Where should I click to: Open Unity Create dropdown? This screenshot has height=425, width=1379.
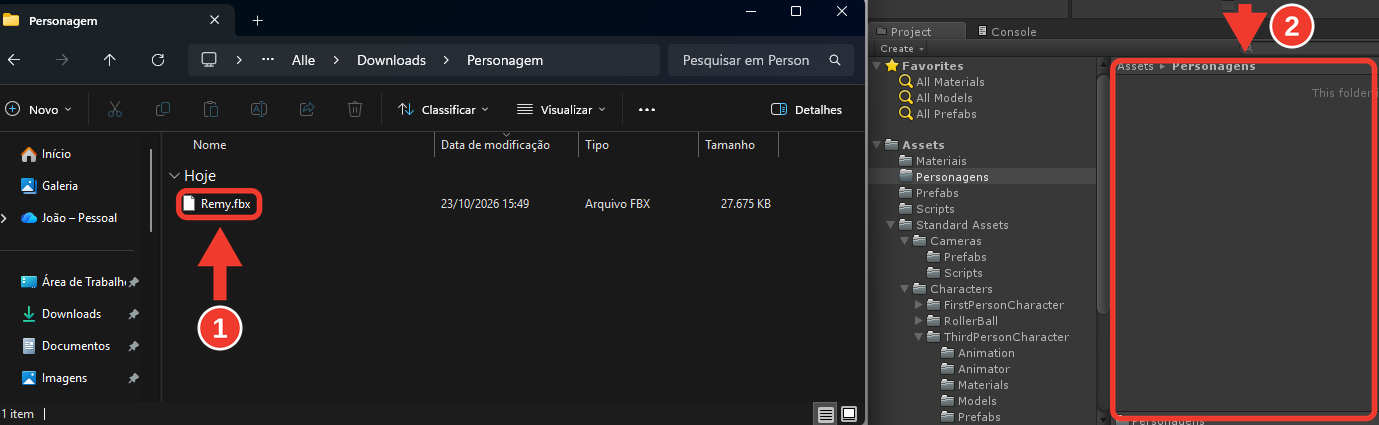(901, 48)
